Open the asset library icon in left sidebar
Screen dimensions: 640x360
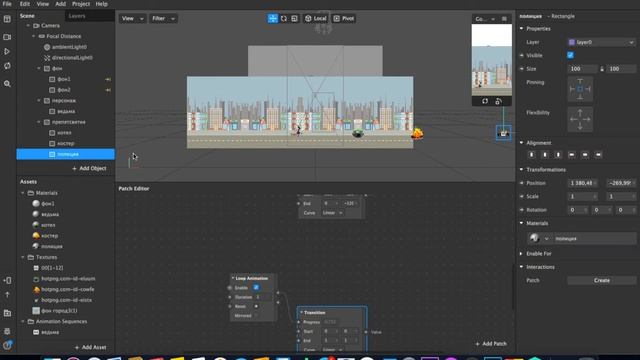(7, 313)
